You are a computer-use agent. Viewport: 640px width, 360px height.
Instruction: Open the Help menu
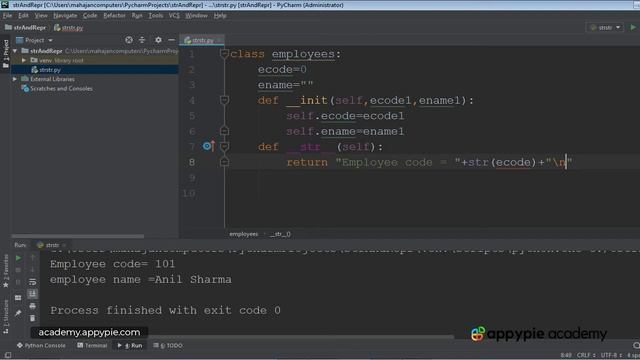[220, 16]
